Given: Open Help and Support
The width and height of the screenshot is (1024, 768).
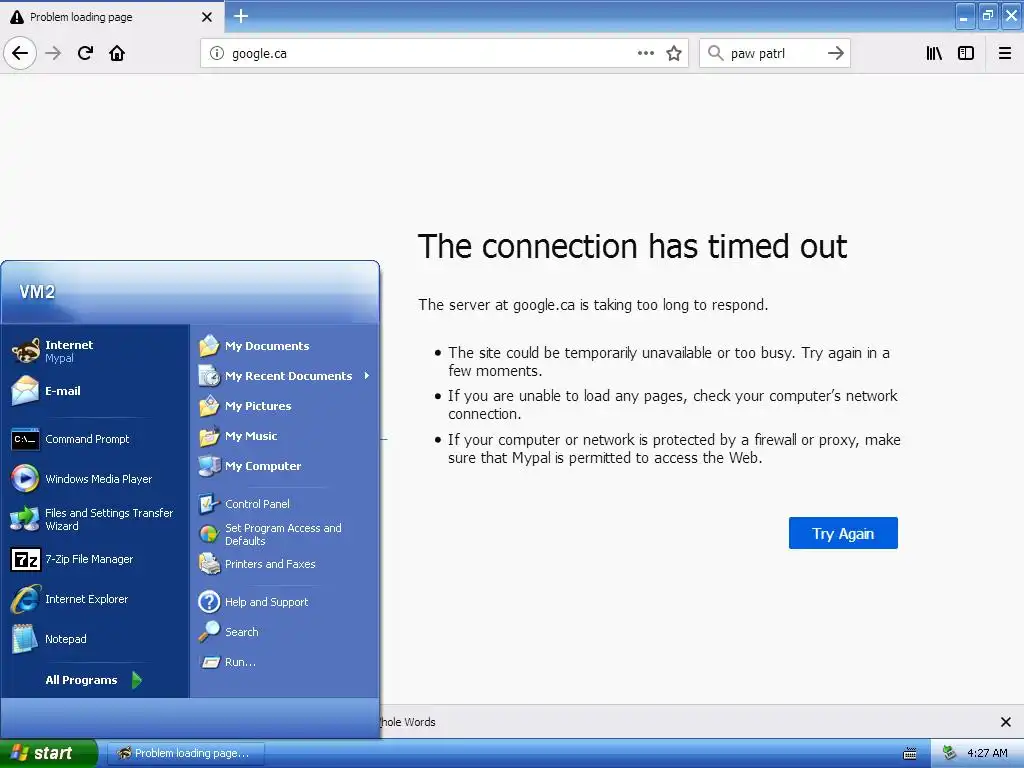Looking at the screenshot, I should tap(285, 602).
